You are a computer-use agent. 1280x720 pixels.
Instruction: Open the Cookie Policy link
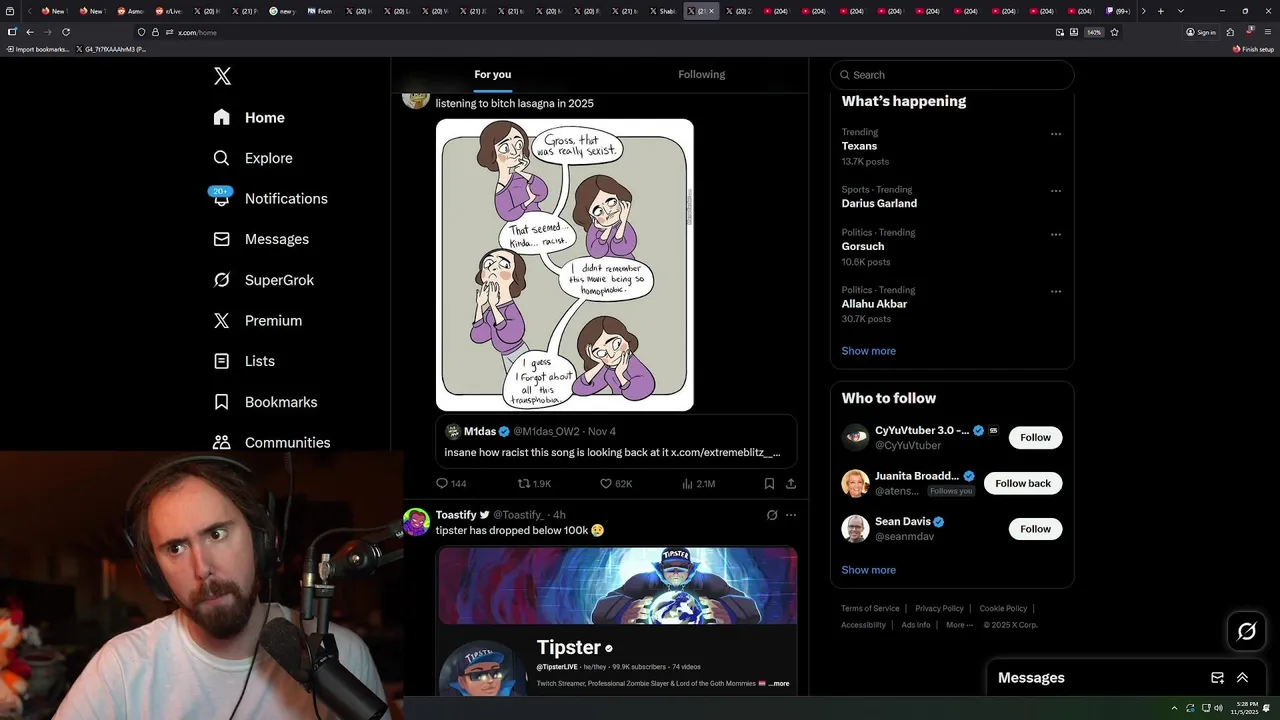pos(1003,608)
